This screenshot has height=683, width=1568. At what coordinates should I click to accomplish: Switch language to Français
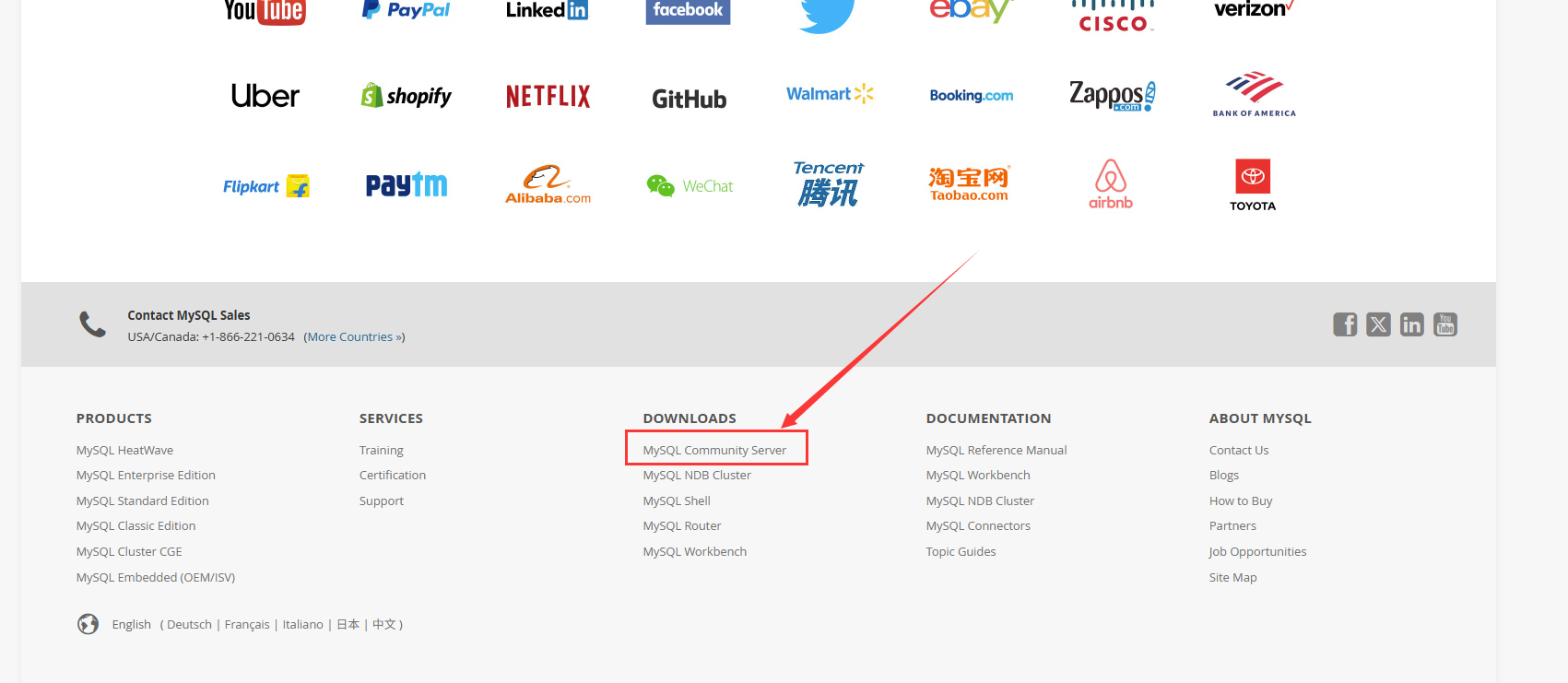[247, 625]
